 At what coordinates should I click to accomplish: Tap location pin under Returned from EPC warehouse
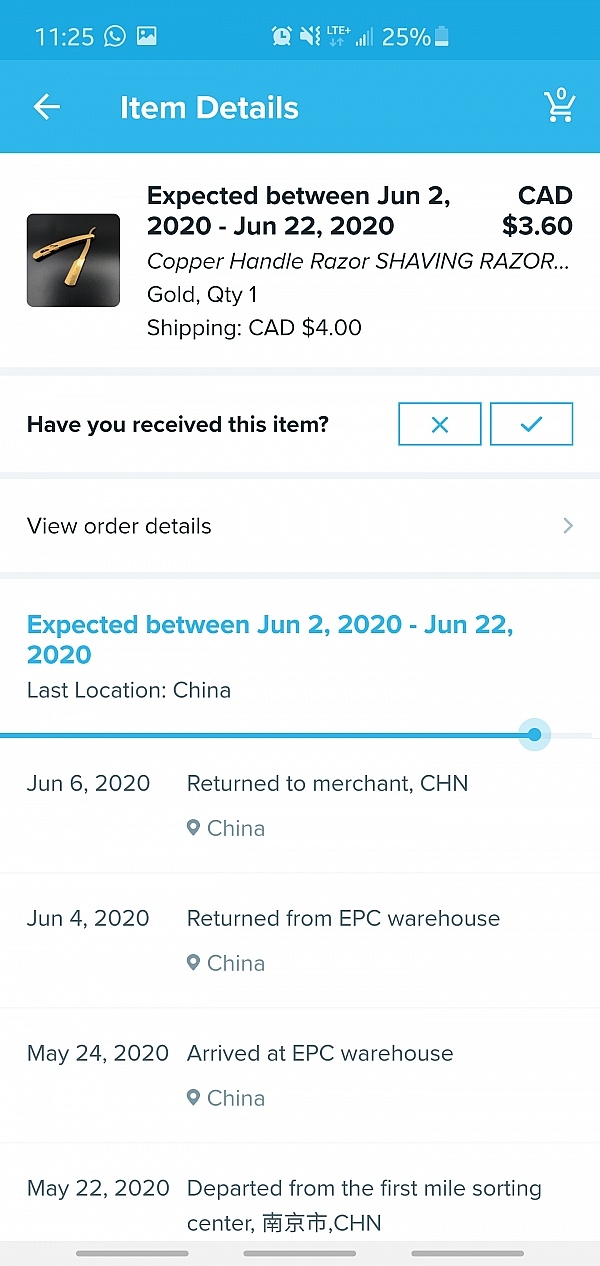click(x=194, y=963)
